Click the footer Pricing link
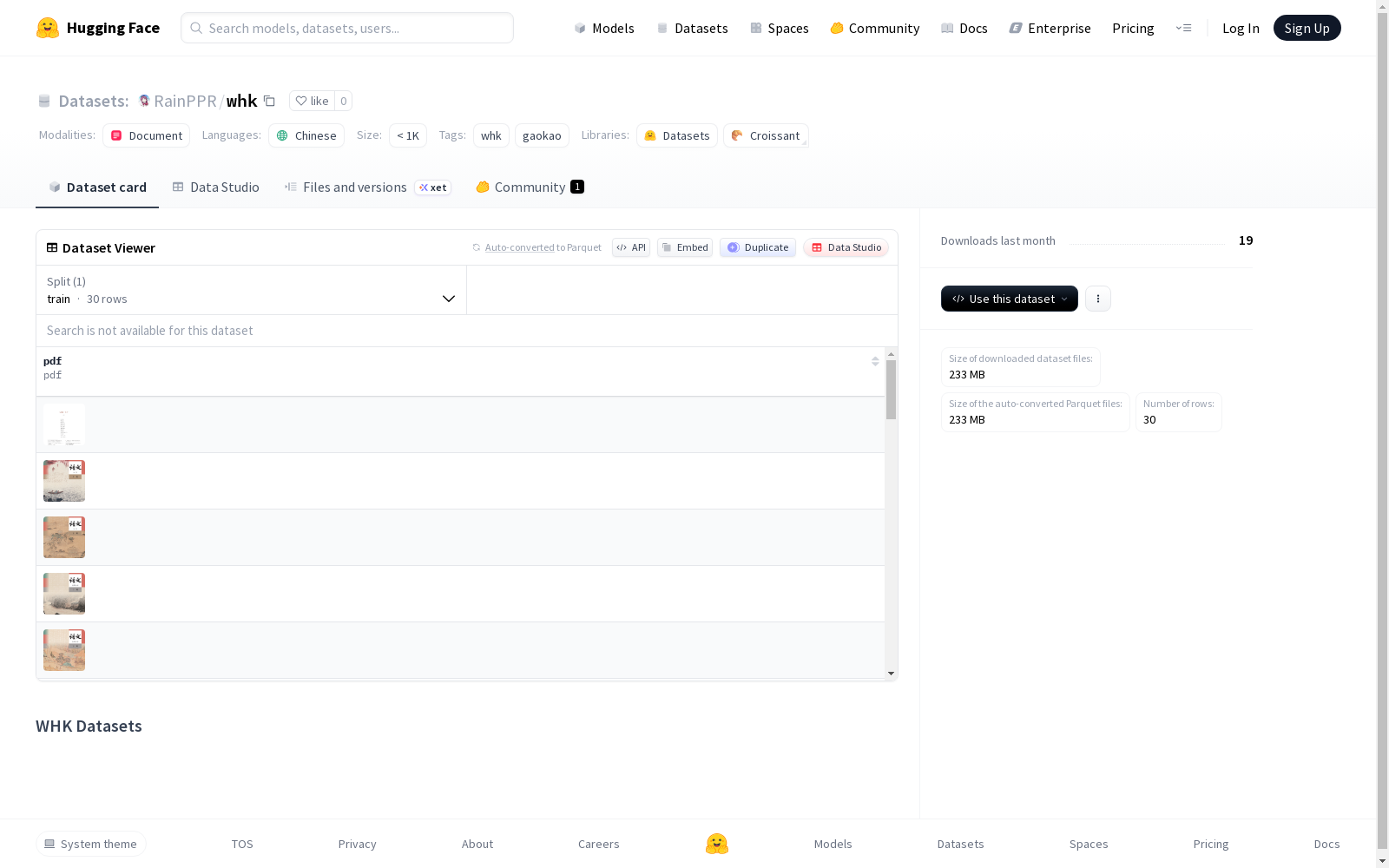Screen dimensions: 1389x868 click(x=1211, y=844)
